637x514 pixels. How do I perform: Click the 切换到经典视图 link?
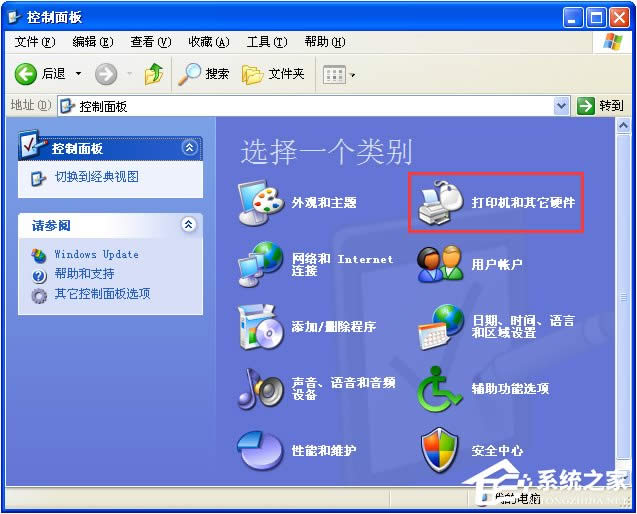pos(96,177)
